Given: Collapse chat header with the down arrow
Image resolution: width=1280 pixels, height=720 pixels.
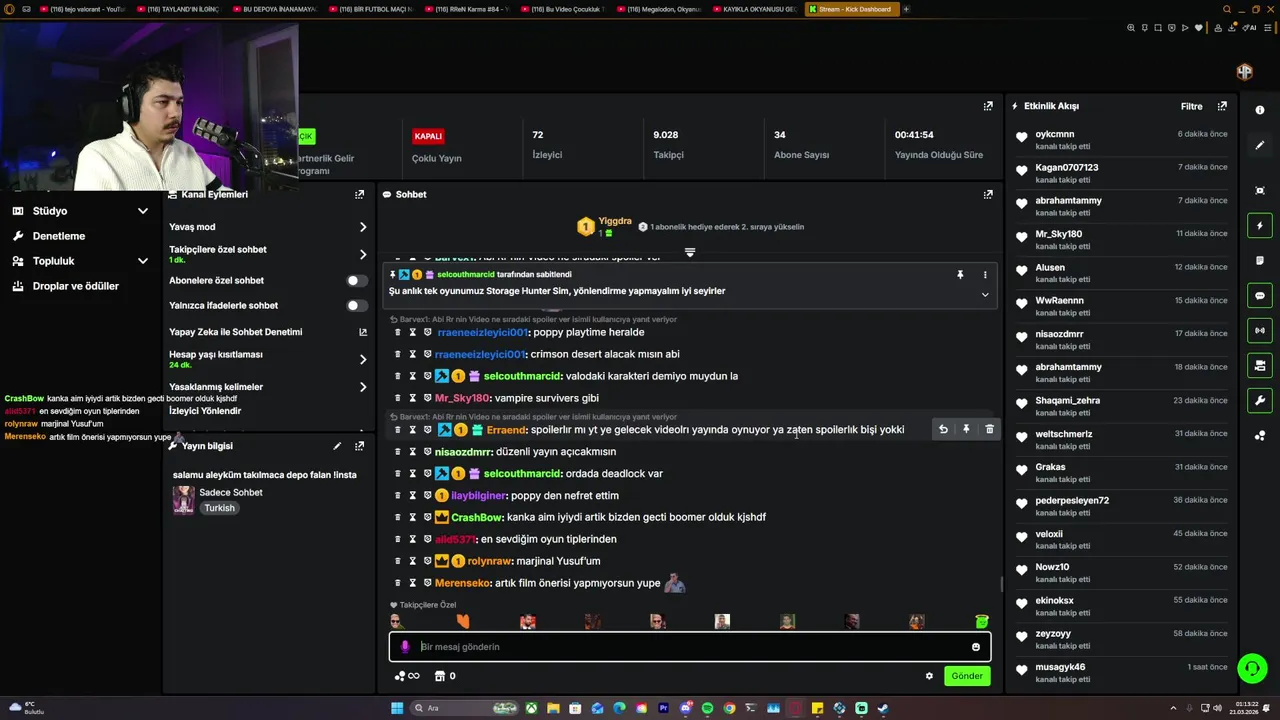Looking at the screenshot, I should (690, 252).
